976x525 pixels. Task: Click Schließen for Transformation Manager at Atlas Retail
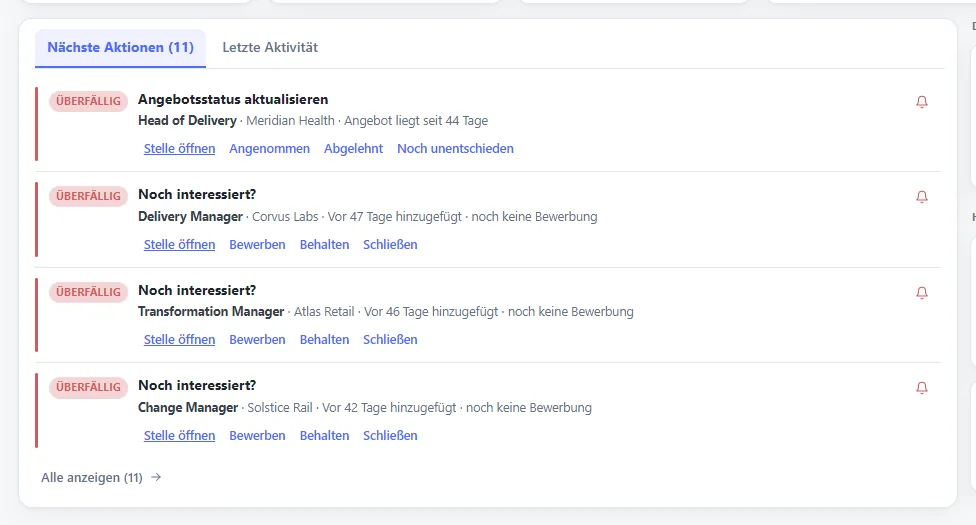point(390,340)
